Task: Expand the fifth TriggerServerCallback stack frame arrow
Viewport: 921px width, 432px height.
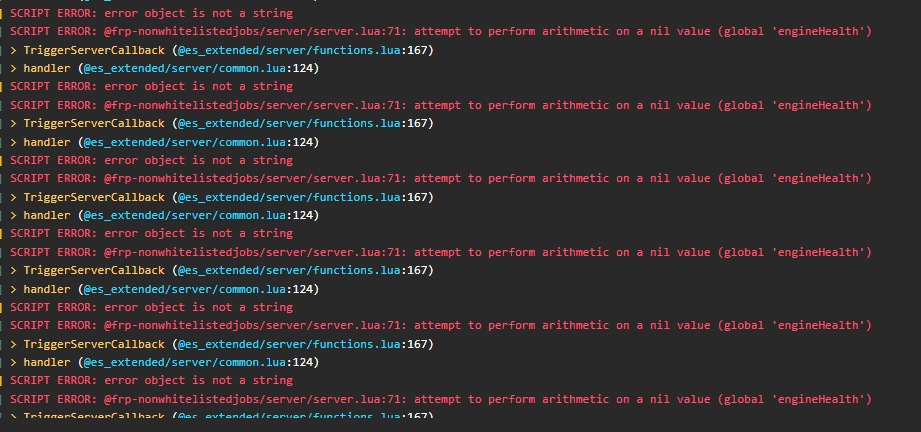Action: pos(14,344)
